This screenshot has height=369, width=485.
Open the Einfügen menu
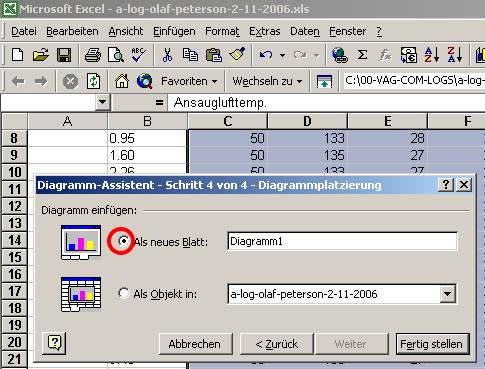(174, 31)
